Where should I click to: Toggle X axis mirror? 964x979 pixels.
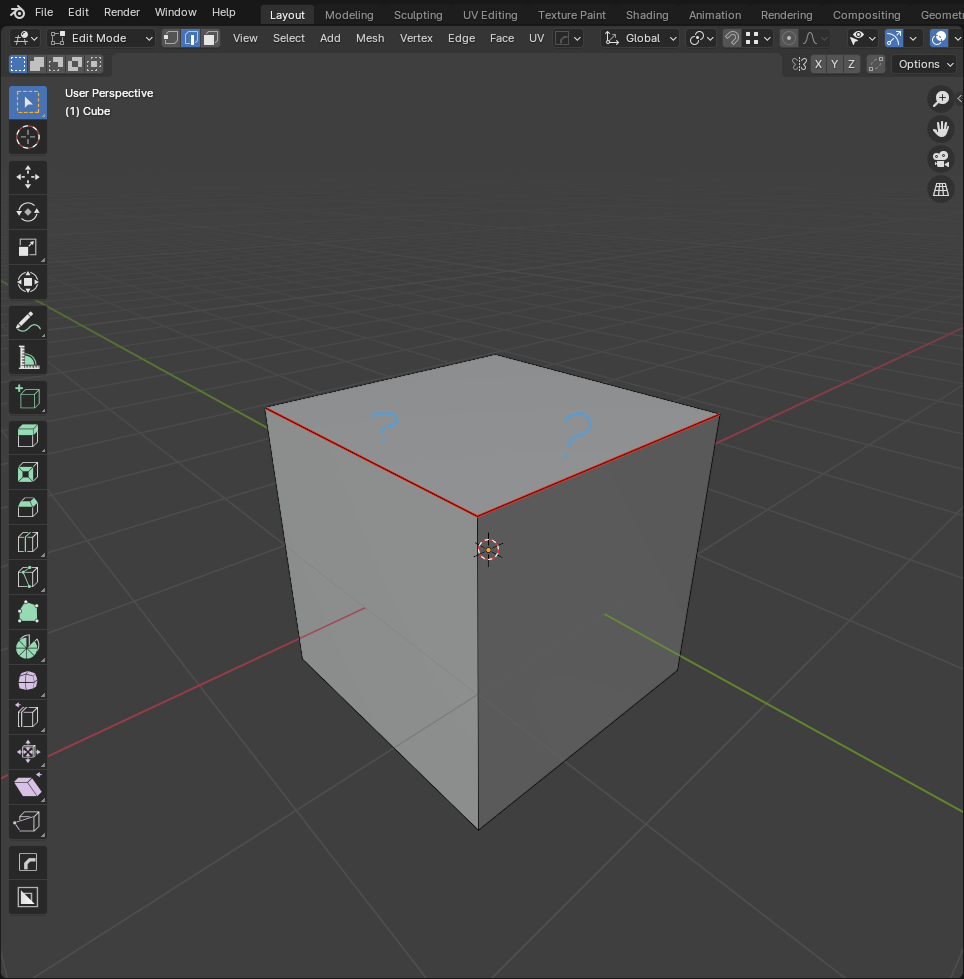tap(818, 64)
